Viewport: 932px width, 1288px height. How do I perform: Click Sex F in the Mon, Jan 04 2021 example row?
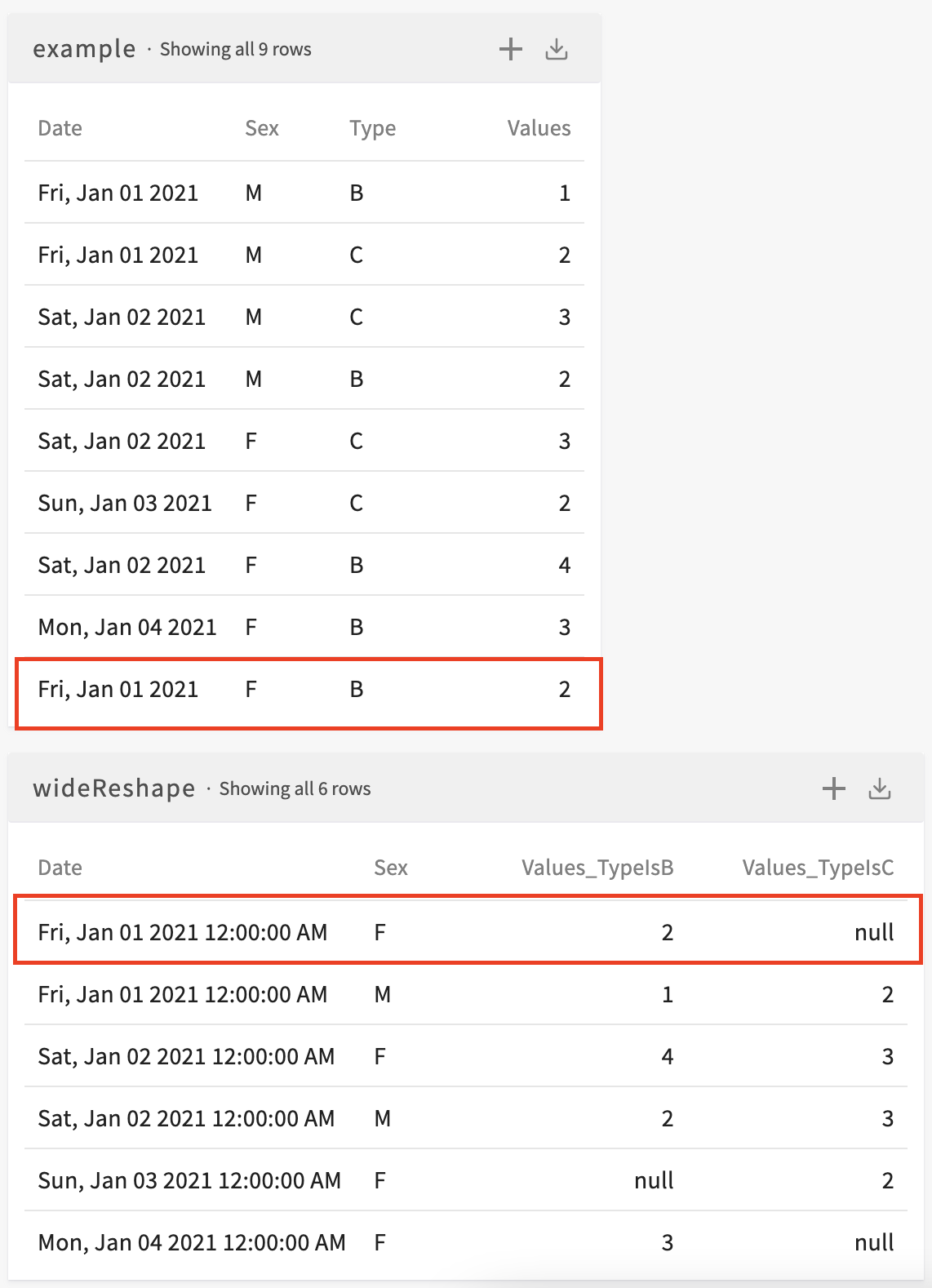coord(251,628)
